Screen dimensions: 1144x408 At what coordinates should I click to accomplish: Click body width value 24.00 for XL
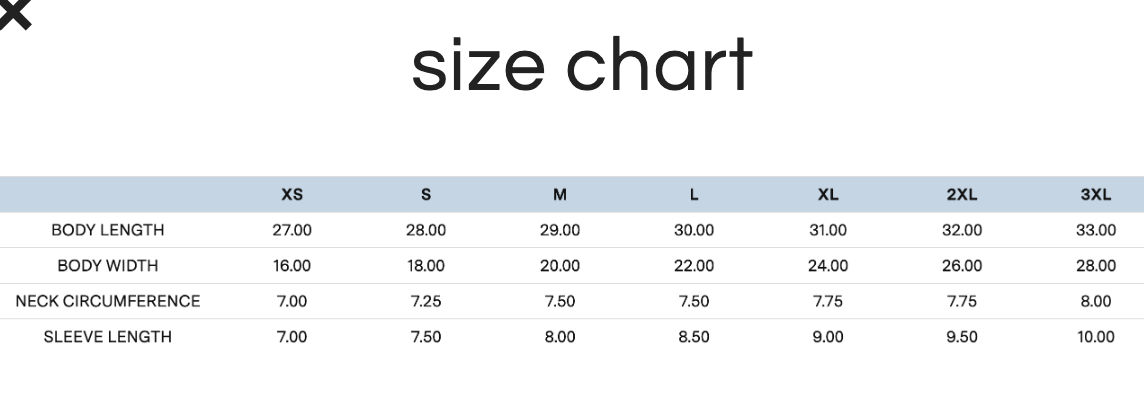coord(828,266)
